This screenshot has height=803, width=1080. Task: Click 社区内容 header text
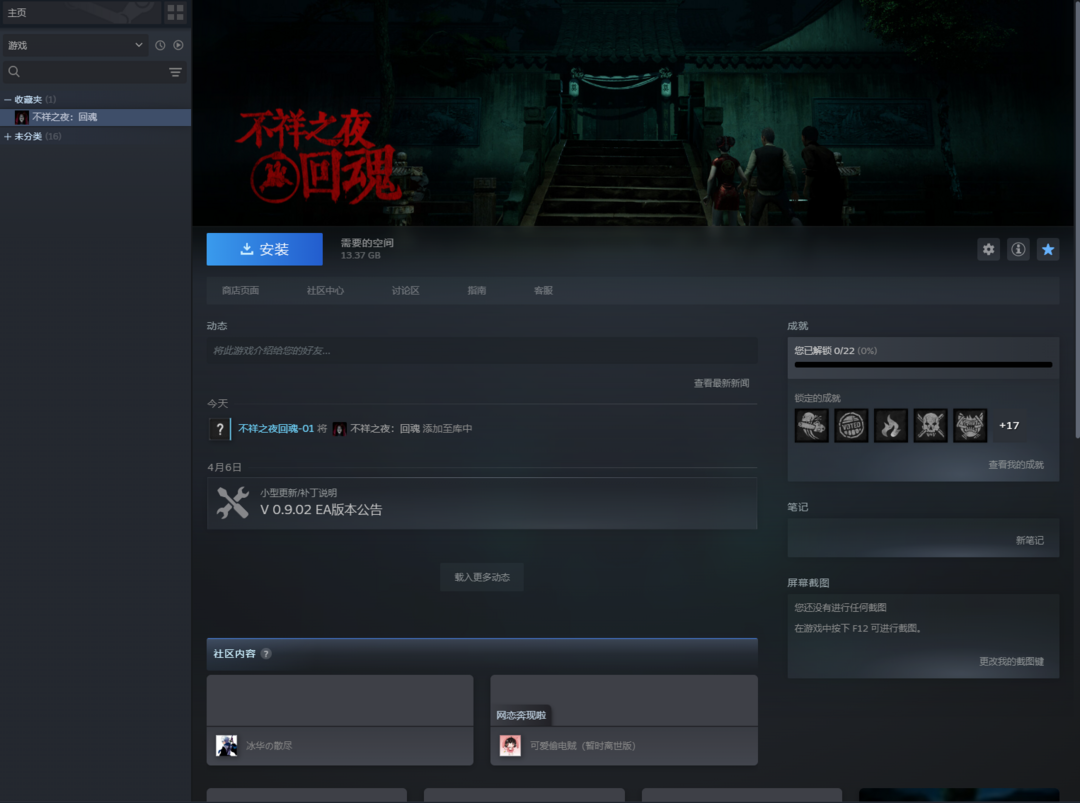click(234, 654)
